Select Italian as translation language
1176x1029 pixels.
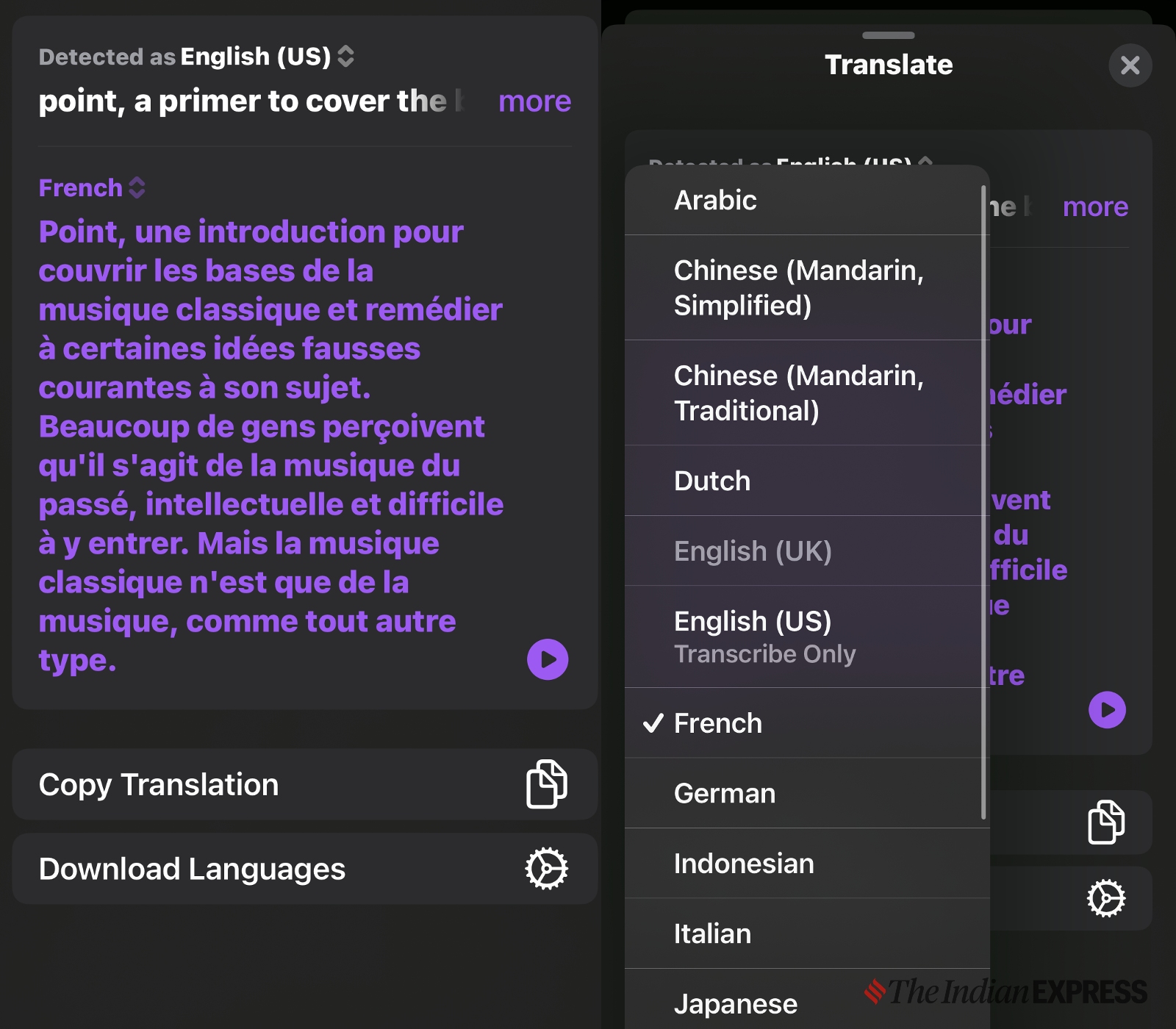[712, 933]
